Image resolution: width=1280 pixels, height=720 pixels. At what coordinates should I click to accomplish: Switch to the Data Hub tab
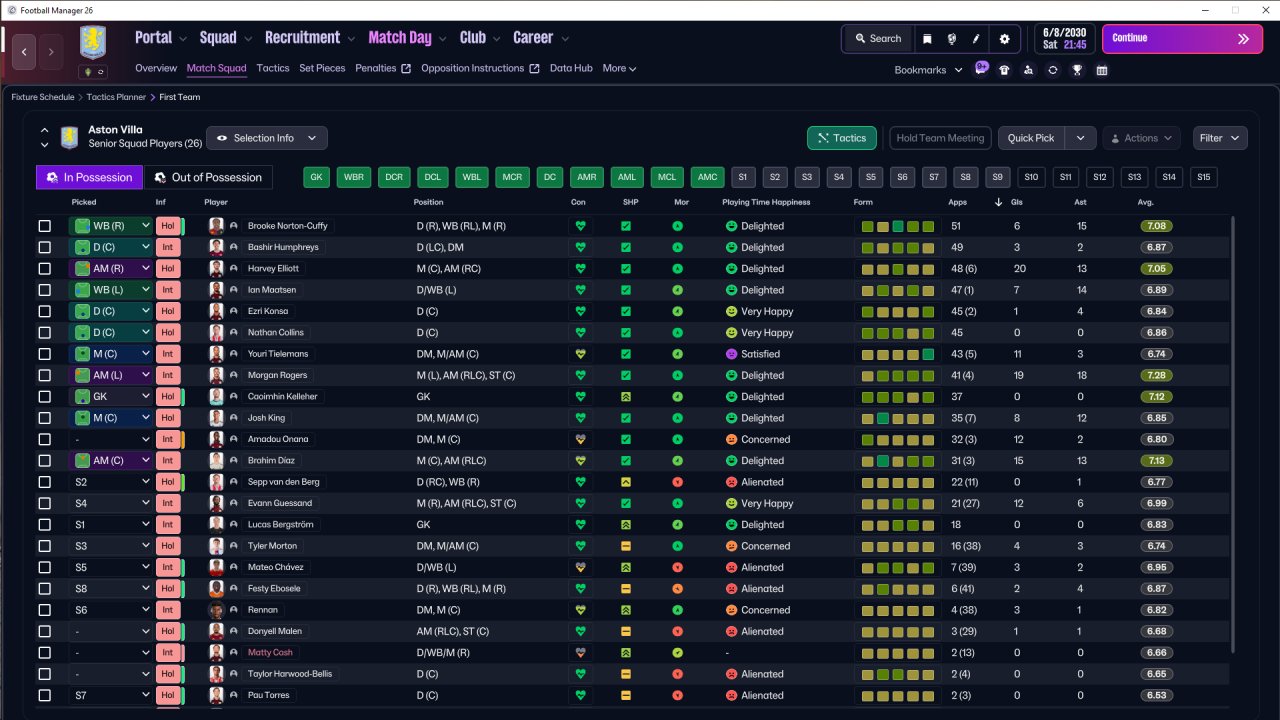(571, 69)
